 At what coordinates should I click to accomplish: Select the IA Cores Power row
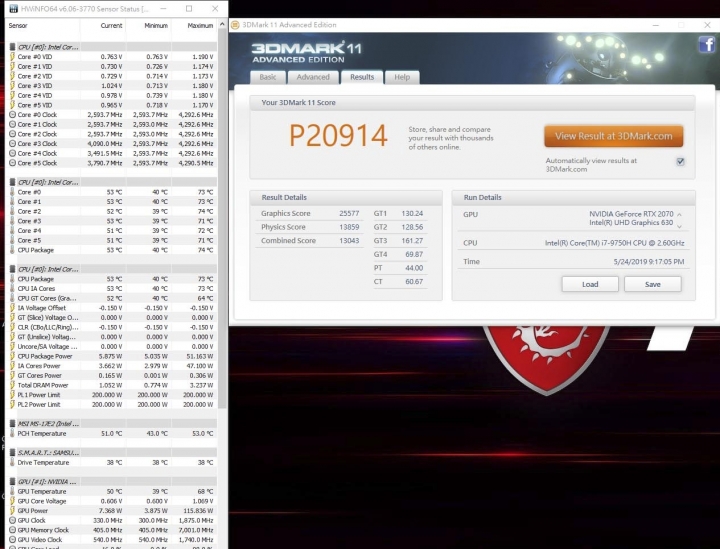pyautogui.click(x=112, y=366)
